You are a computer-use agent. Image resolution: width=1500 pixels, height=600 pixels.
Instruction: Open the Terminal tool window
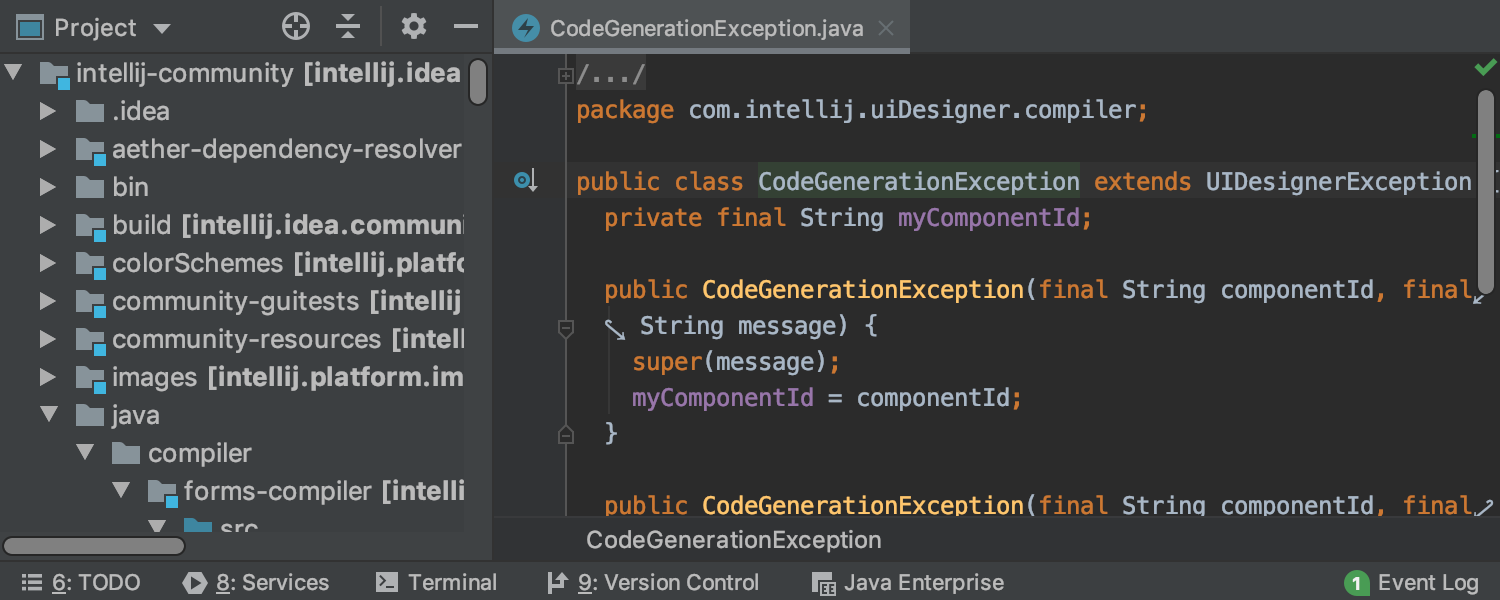pos(436,582)
